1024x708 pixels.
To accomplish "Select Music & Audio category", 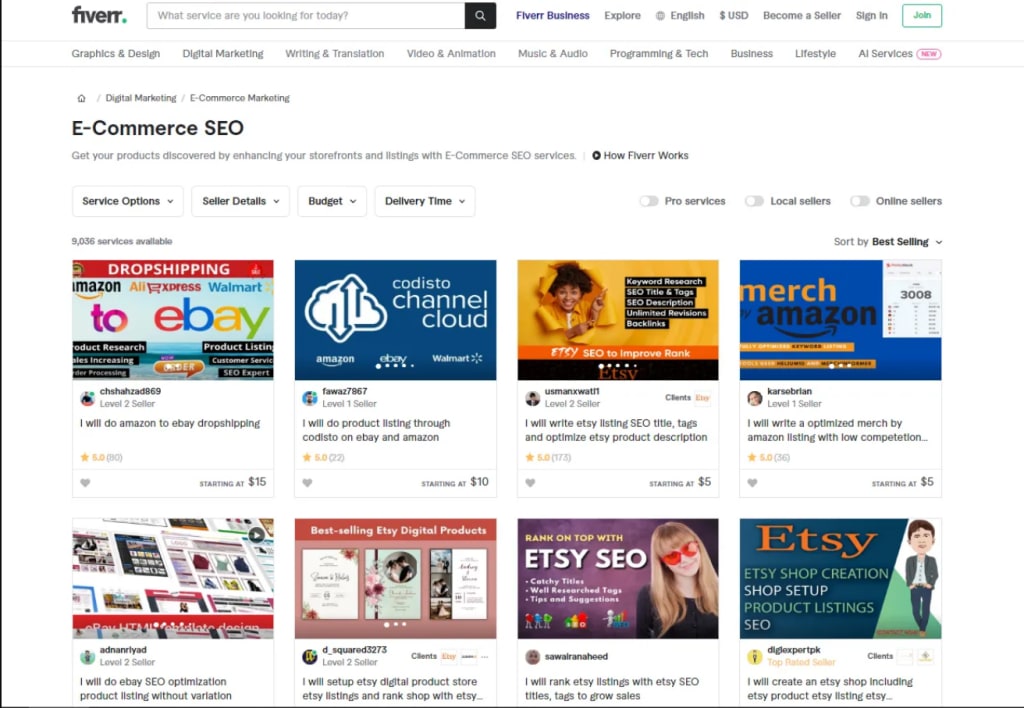I will click(552, 54).
